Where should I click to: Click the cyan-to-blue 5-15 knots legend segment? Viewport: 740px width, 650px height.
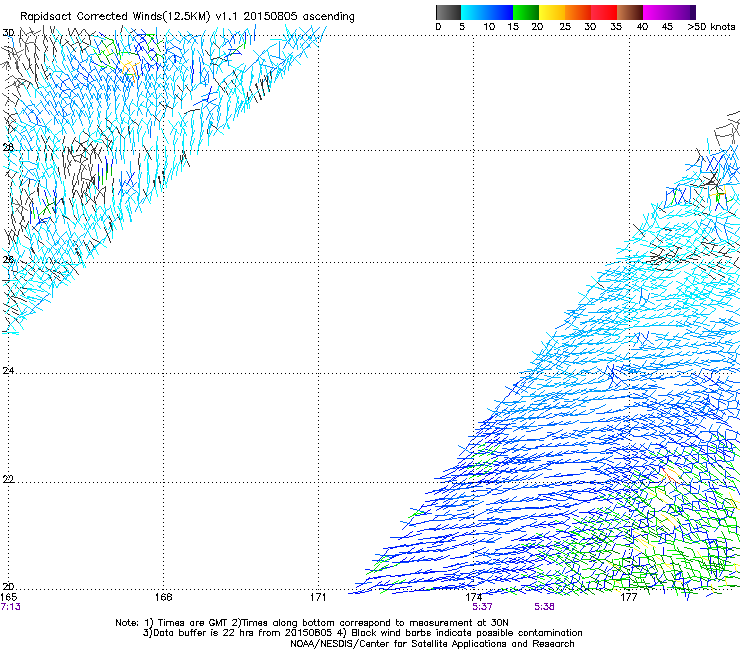click(x=487, y=12)
